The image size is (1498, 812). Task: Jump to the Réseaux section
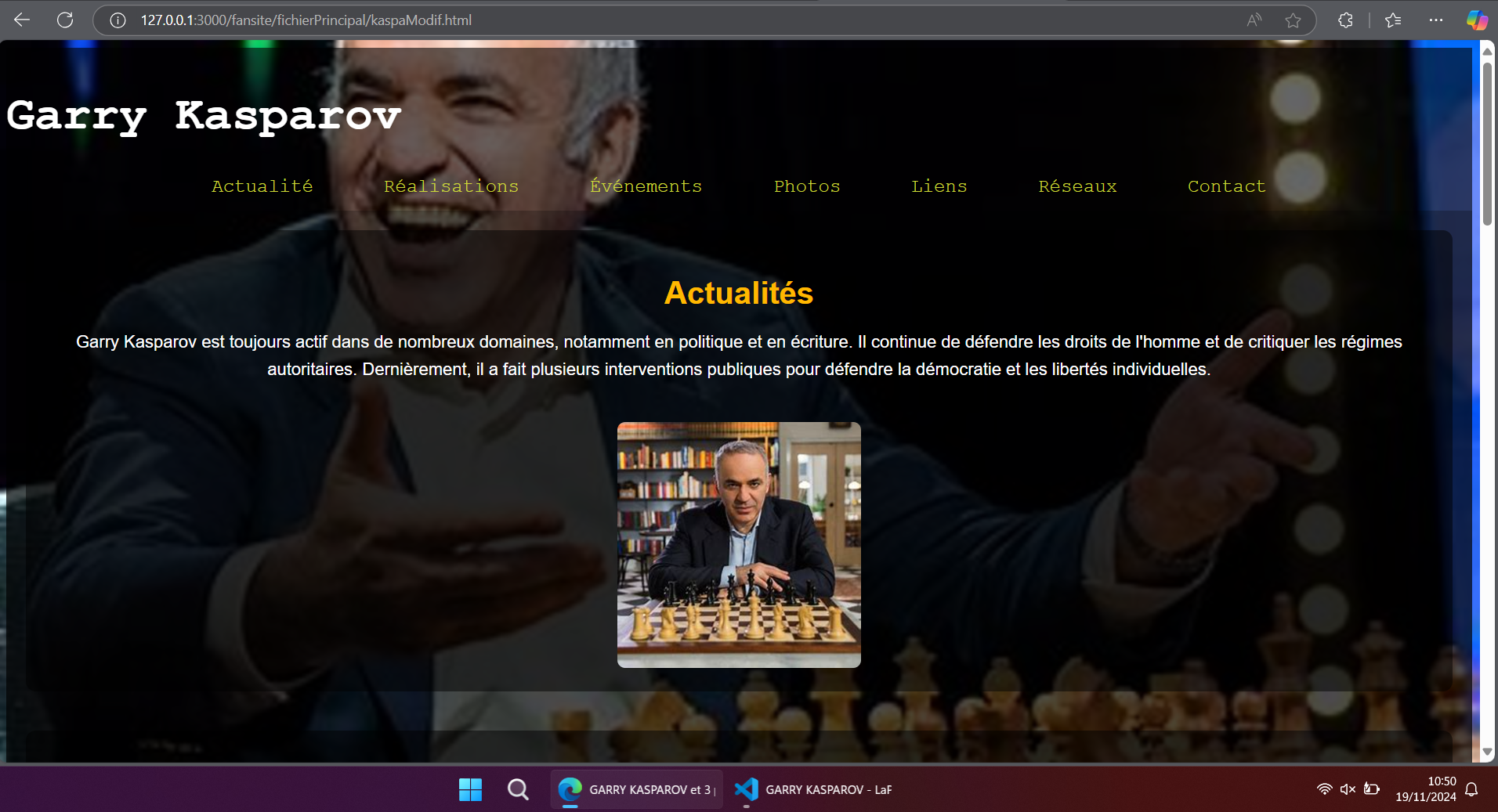[1077, 186]
